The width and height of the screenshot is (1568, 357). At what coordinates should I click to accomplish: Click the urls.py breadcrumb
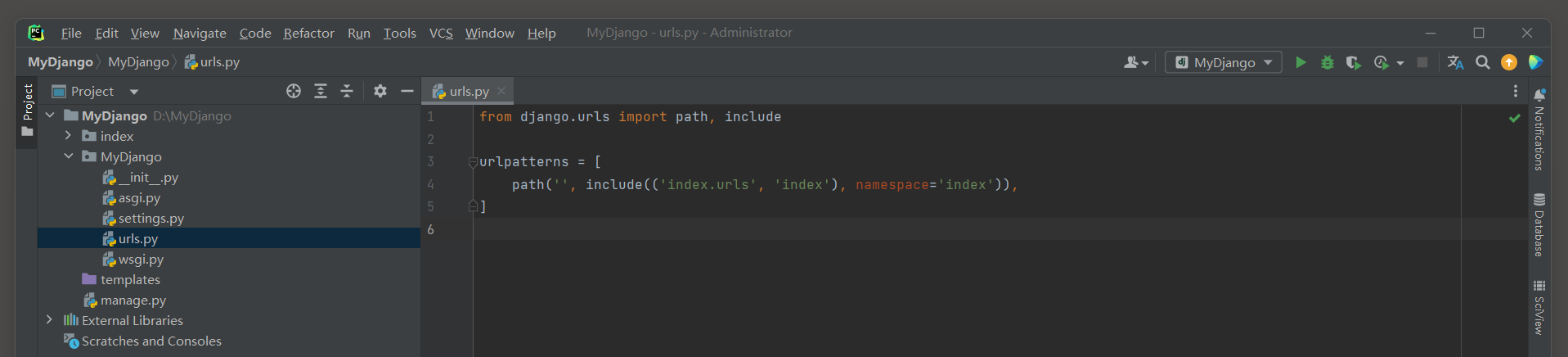coord(212,62)
